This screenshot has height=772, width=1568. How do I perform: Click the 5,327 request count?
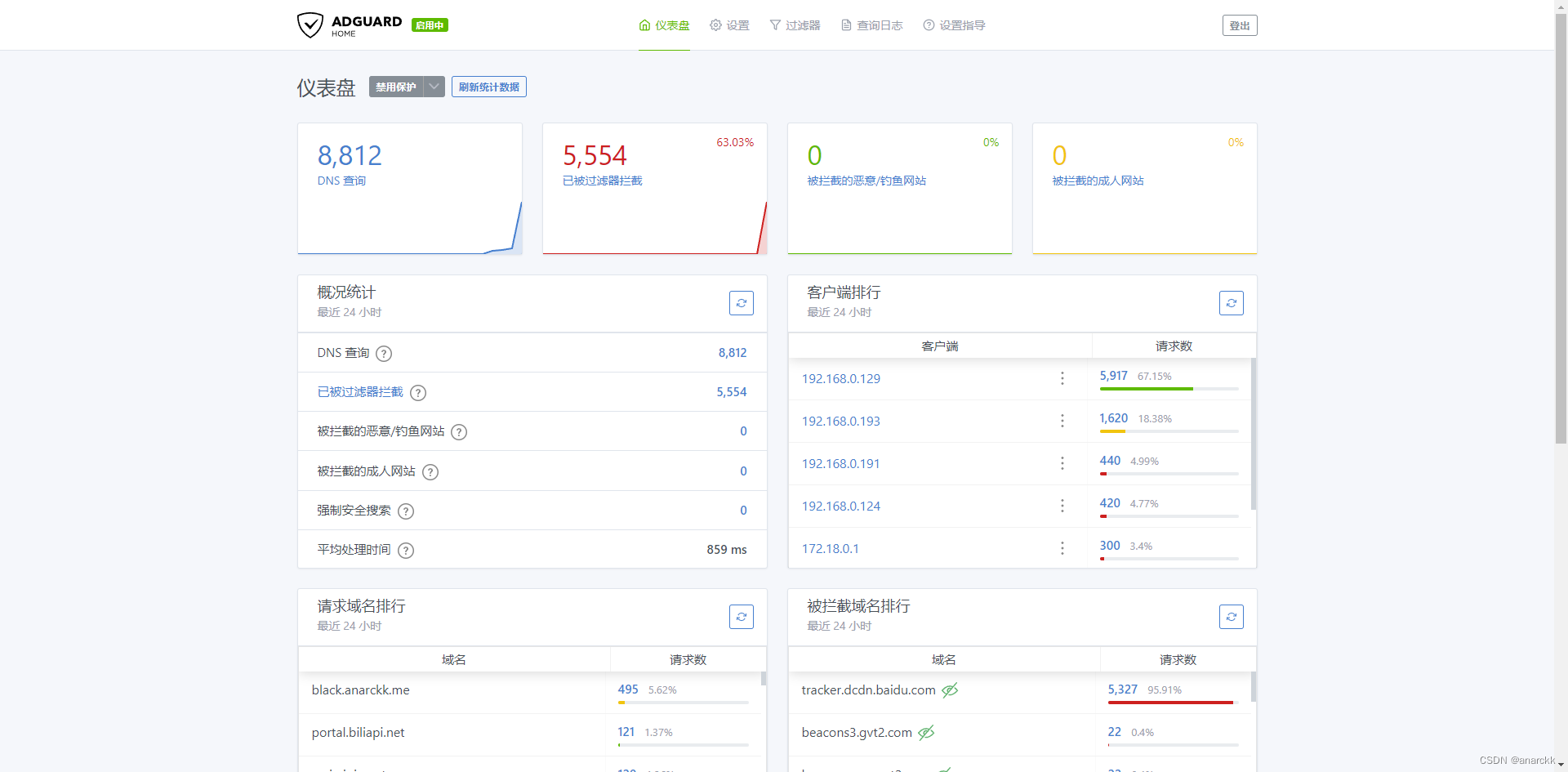click(x=1122, y=689)
